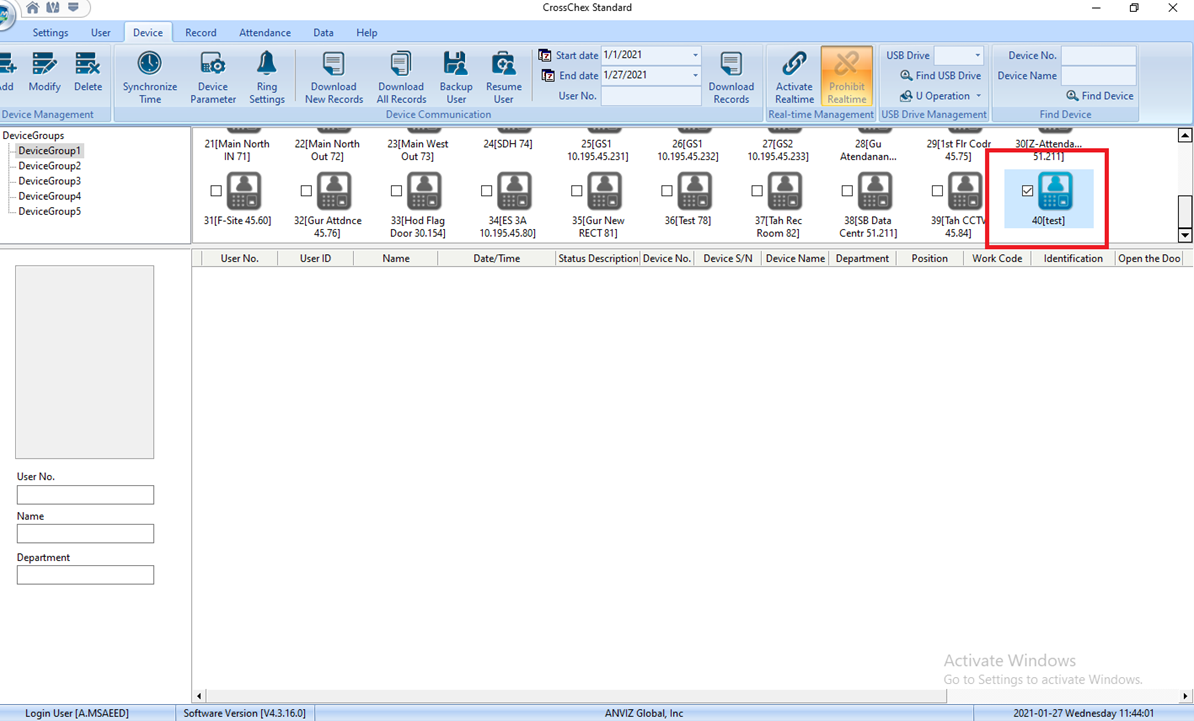
Task: Check device 33[Hod Flag Door] checkbox
Action: (x=396, y=191)
